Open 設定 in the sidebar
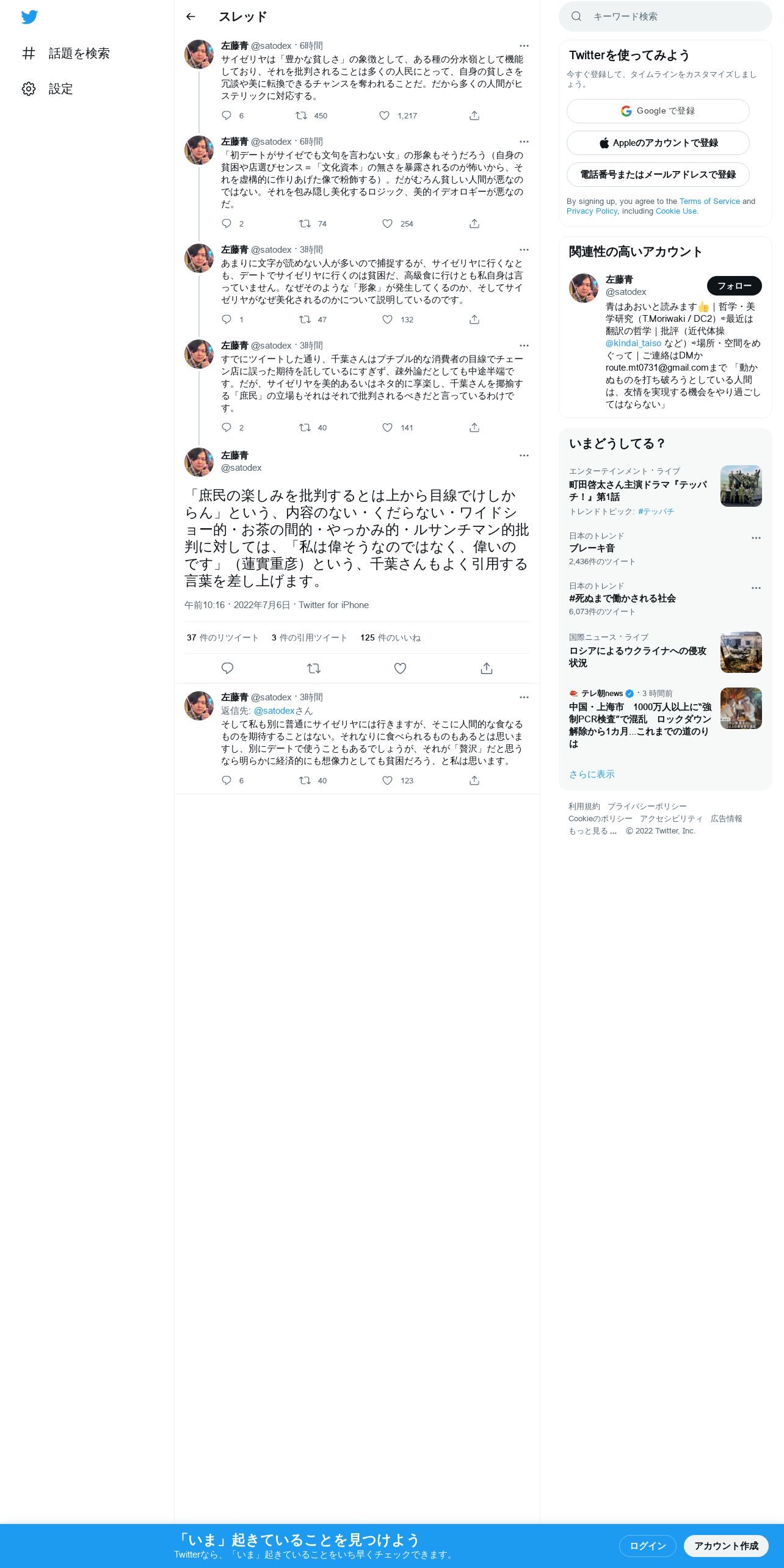 point(48,89)
